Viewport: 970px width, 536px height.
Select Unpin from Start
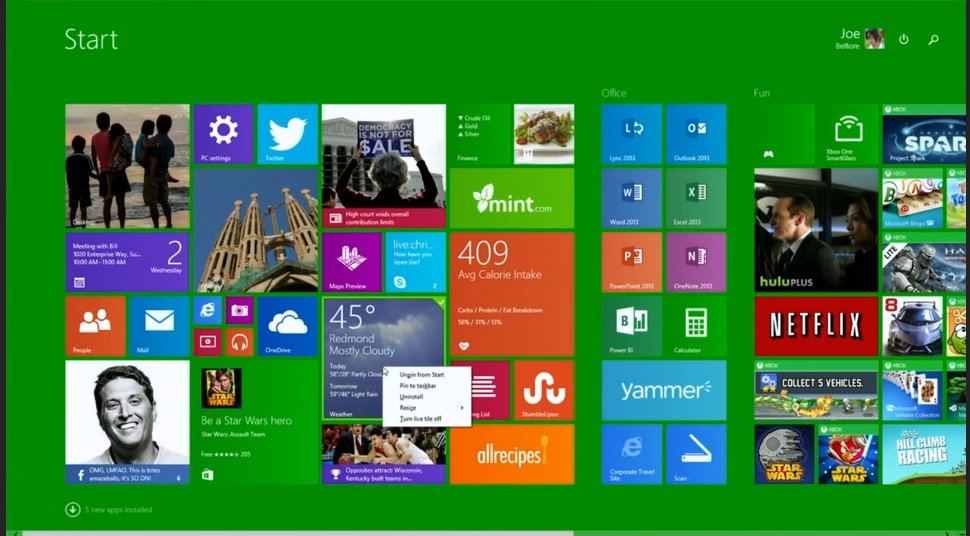422,374
